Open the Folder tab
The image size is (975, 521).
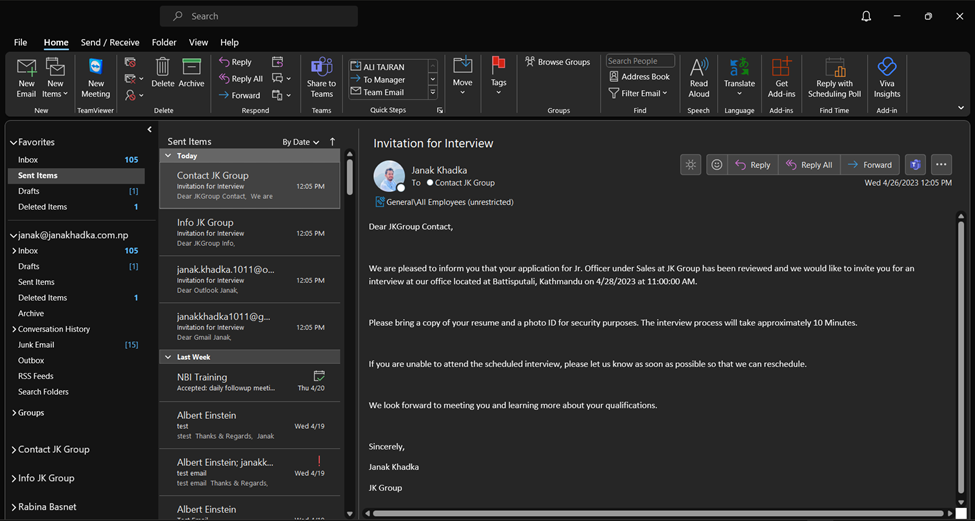(164, 42)
